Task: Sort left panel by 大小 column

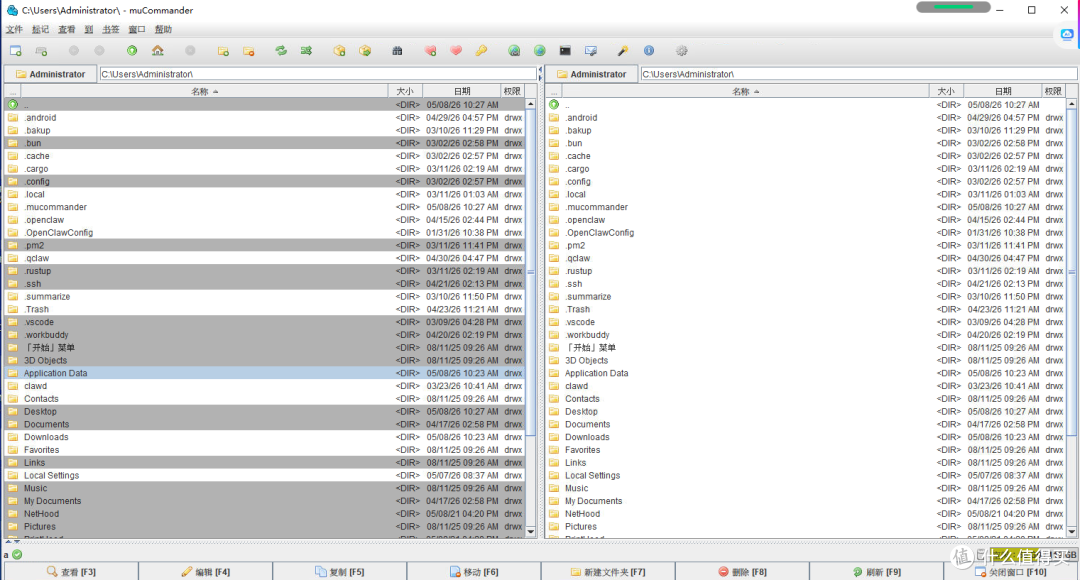Action: pos(406,91)
